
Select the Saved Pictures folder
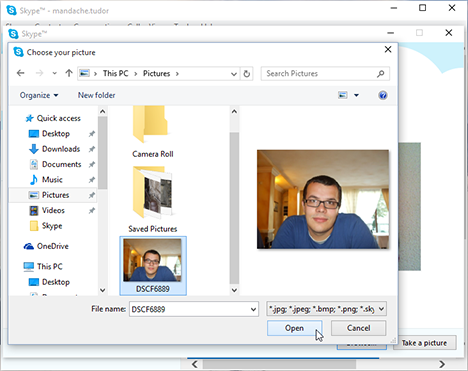click(x=153, y=200)
